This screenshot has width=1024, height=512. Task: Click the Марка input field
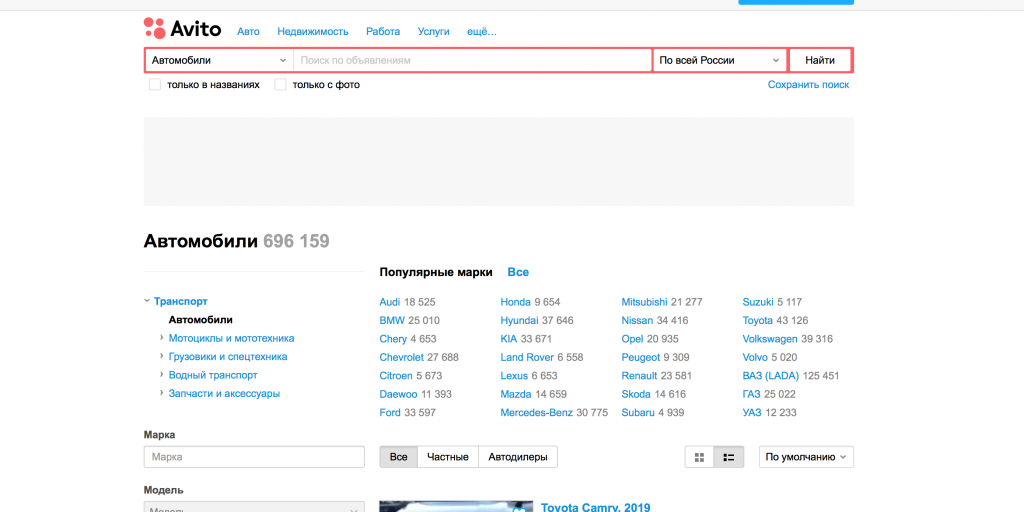tap(254, 457)
